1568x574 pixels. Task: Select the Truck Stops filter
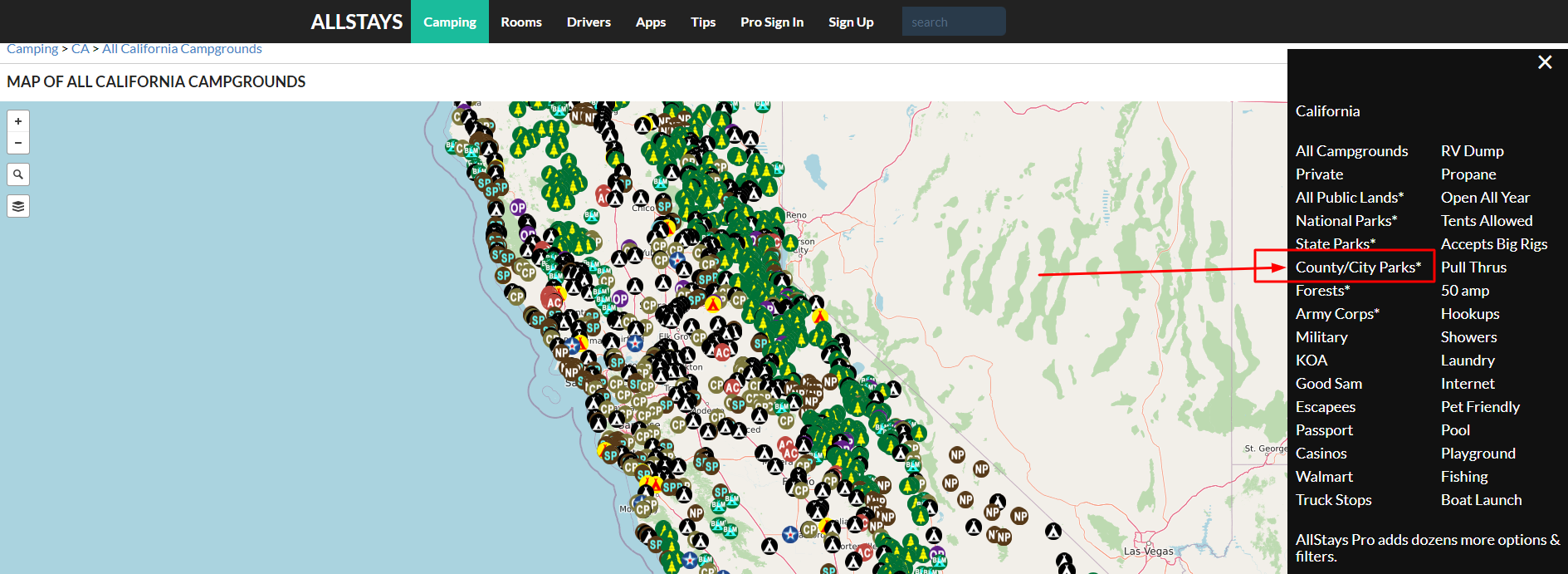coord(1333,500)
